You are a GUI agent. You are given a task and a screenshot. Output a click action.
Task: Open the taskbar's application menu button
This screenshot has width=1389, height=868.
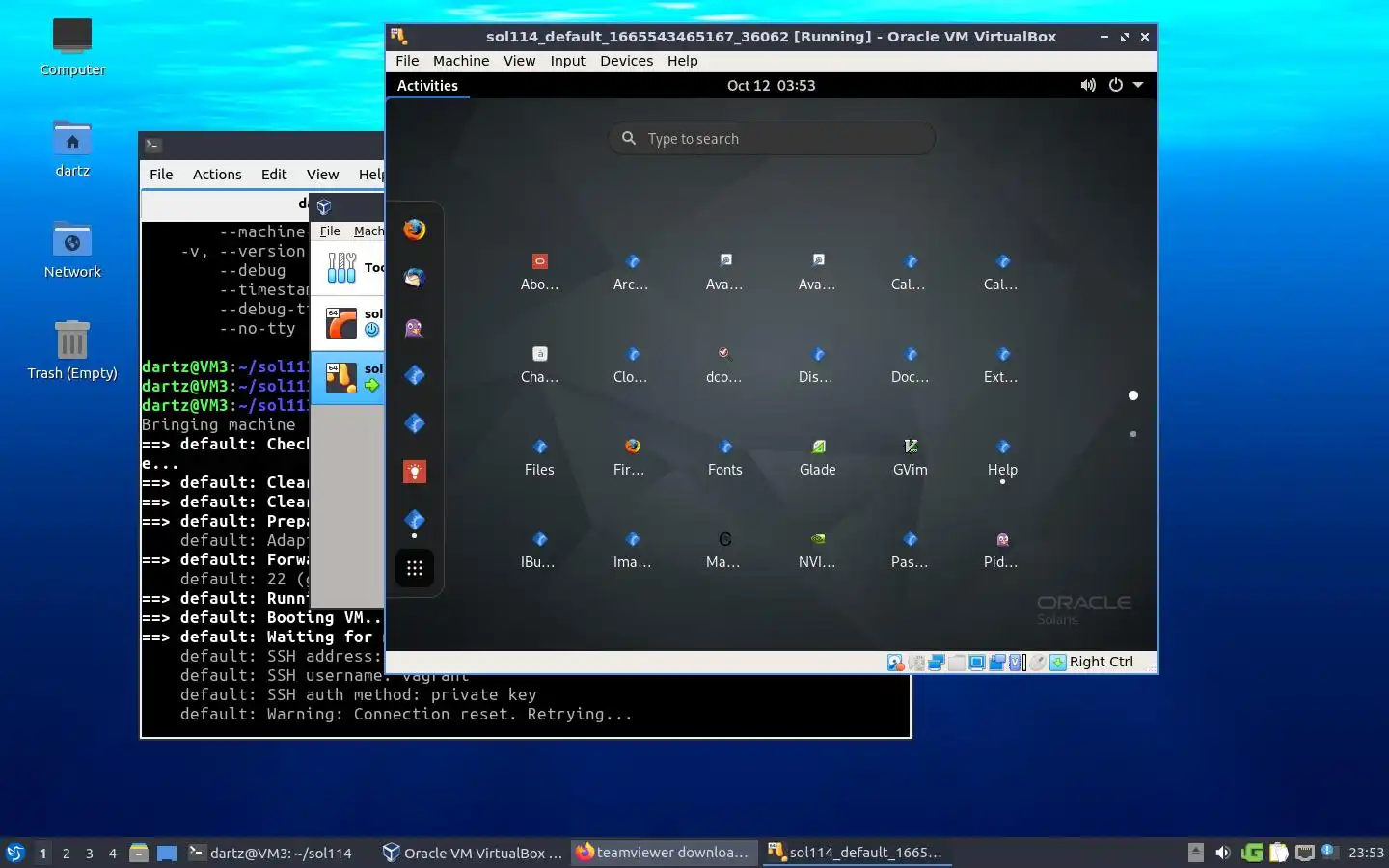15,853
